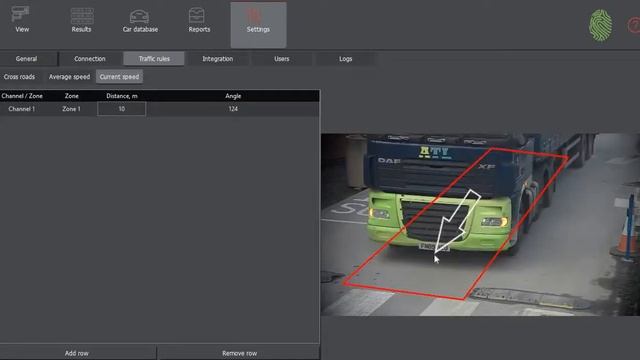Select the Channel 1 cell
Viewport: 640px width, 360px height.
(22, 109)
